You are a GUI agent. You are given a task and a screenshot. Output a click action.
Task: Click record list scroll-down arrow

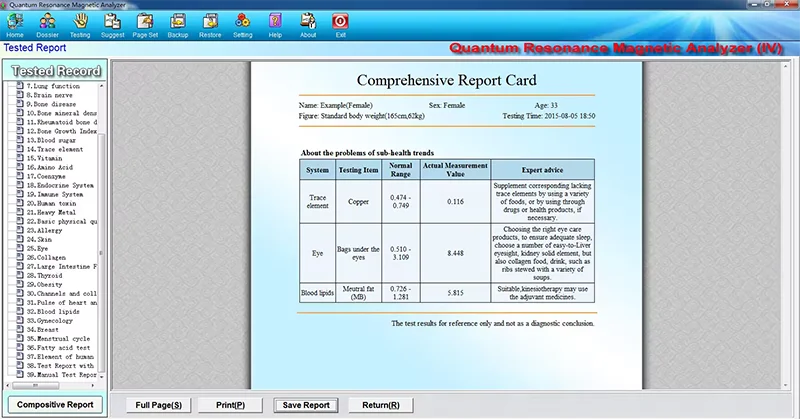click(101, 376)
